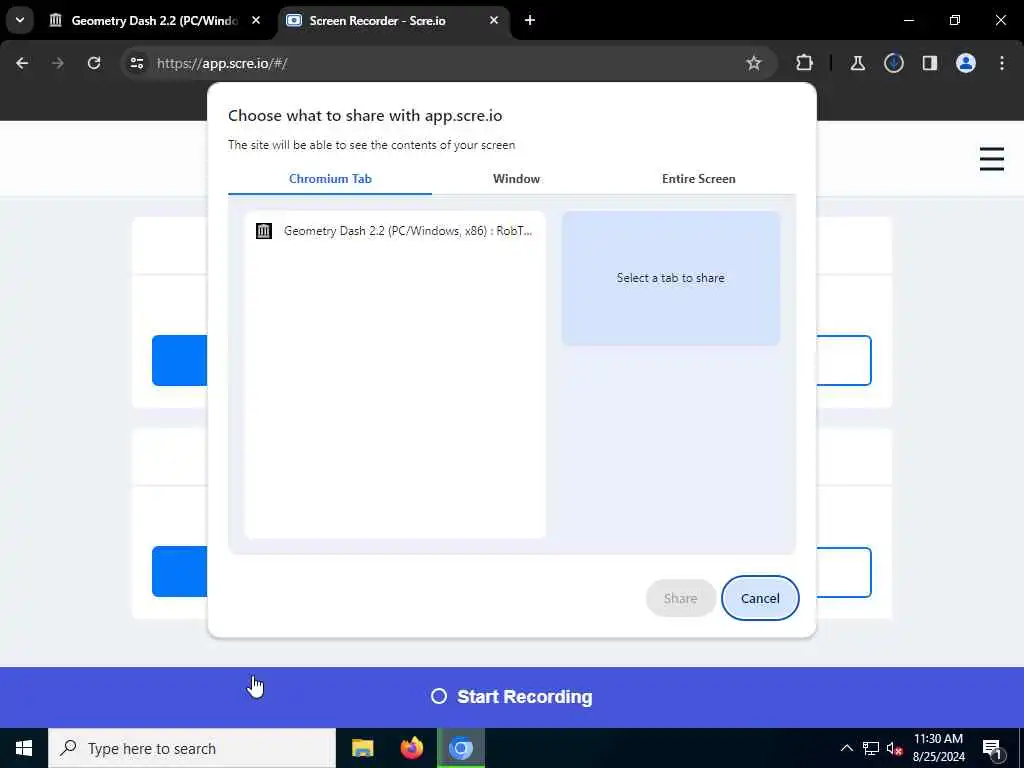Open the downloads icon in toolbar
Viewport: 1024px width, 768px height.
tap(893, 63)
